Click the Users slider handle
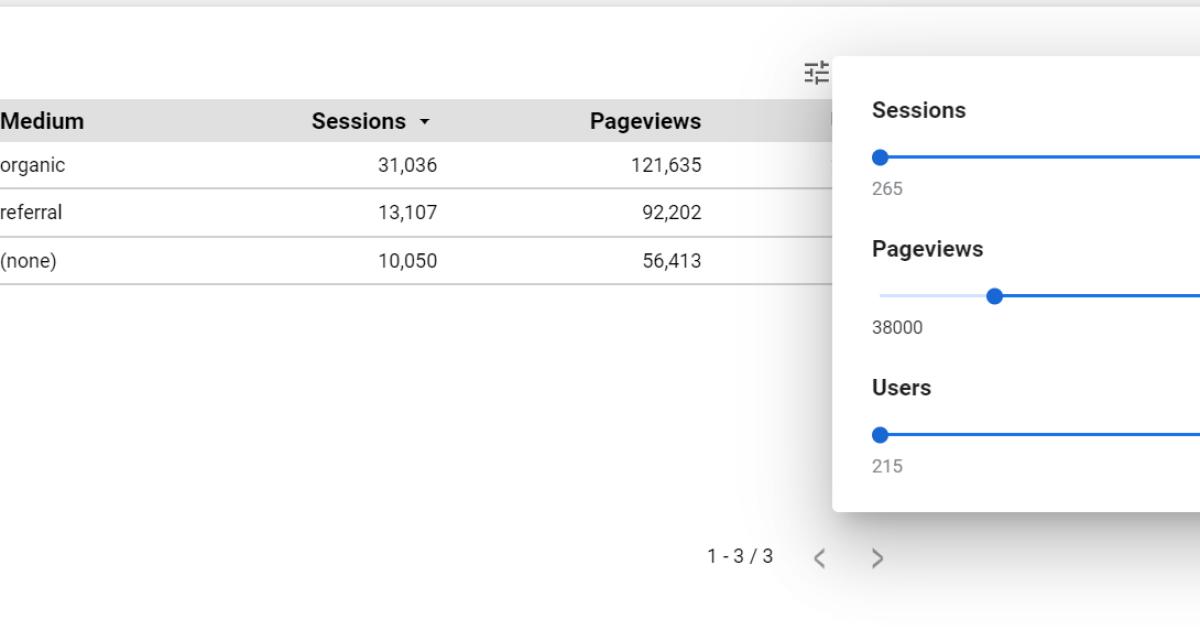Screen dimensions: 1200x630 [x=880, y=435]
